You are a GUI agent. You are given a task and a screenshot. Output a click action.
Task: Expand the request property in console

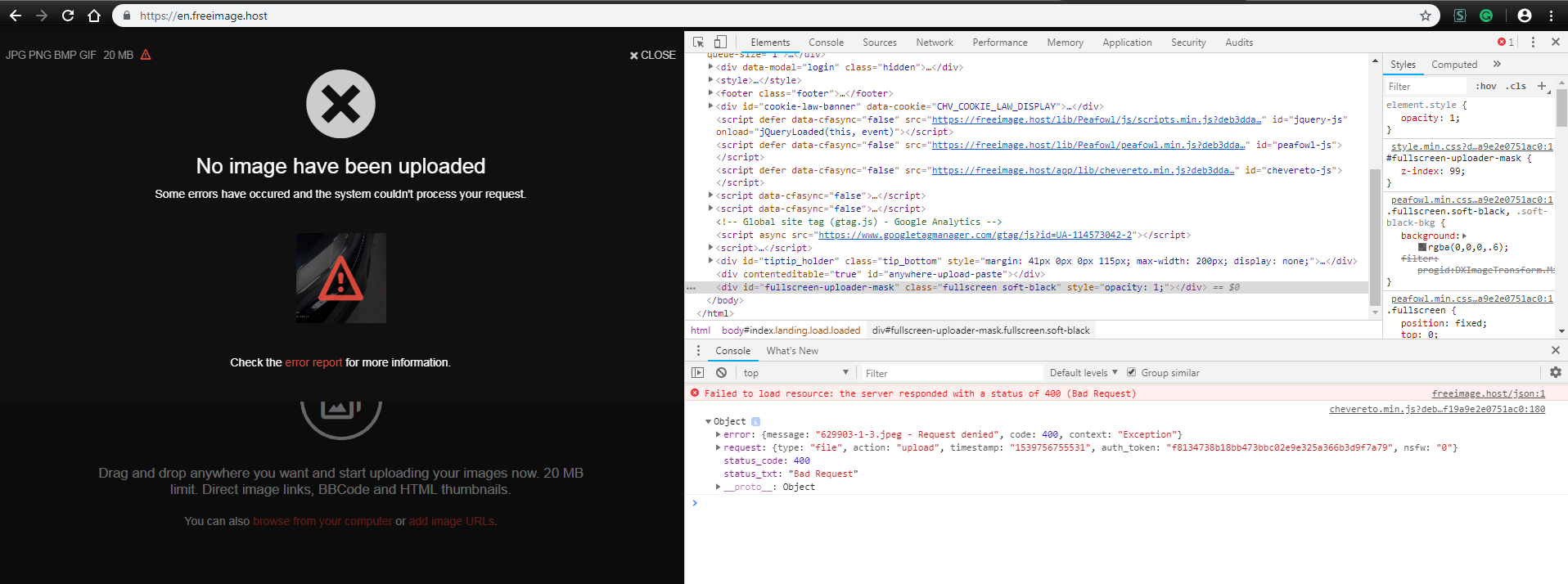(x=719, y=448)
